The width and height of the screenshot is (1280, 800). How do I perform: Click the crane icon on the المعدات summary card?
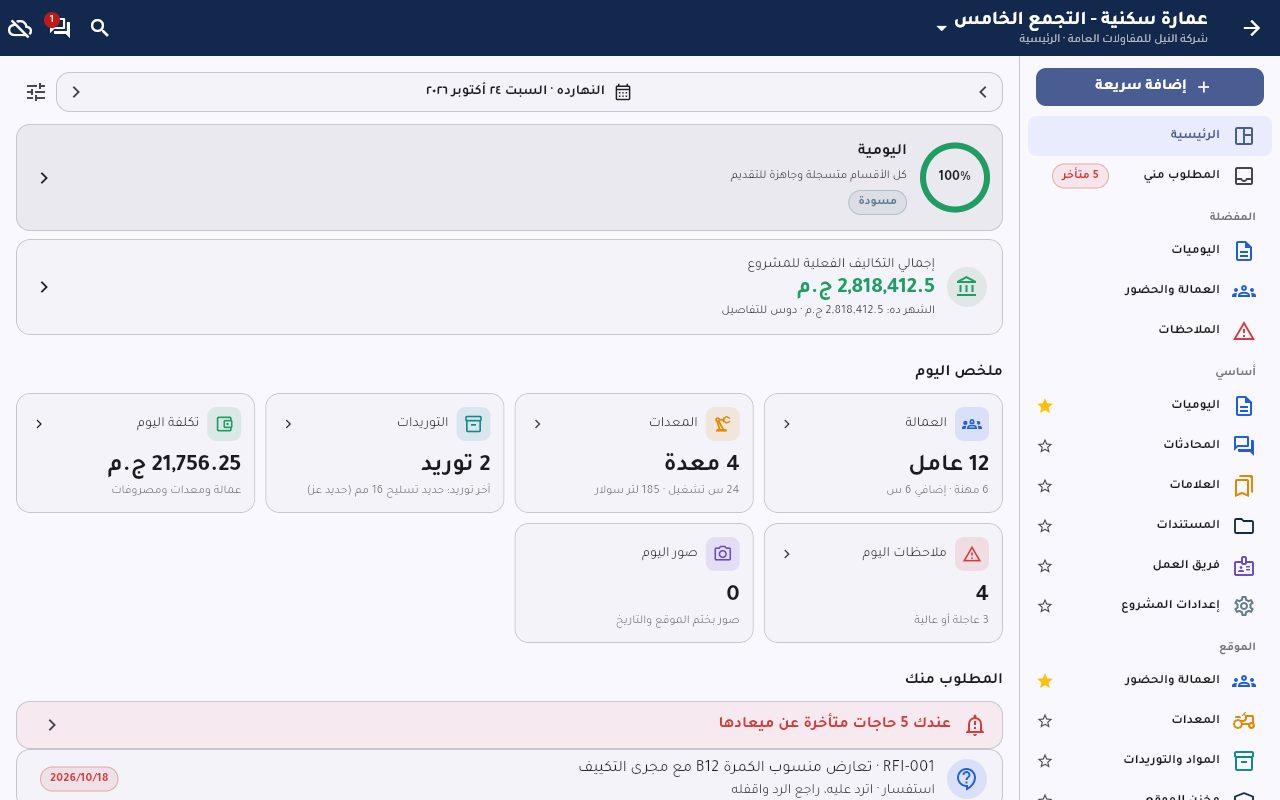pos(723,424)
